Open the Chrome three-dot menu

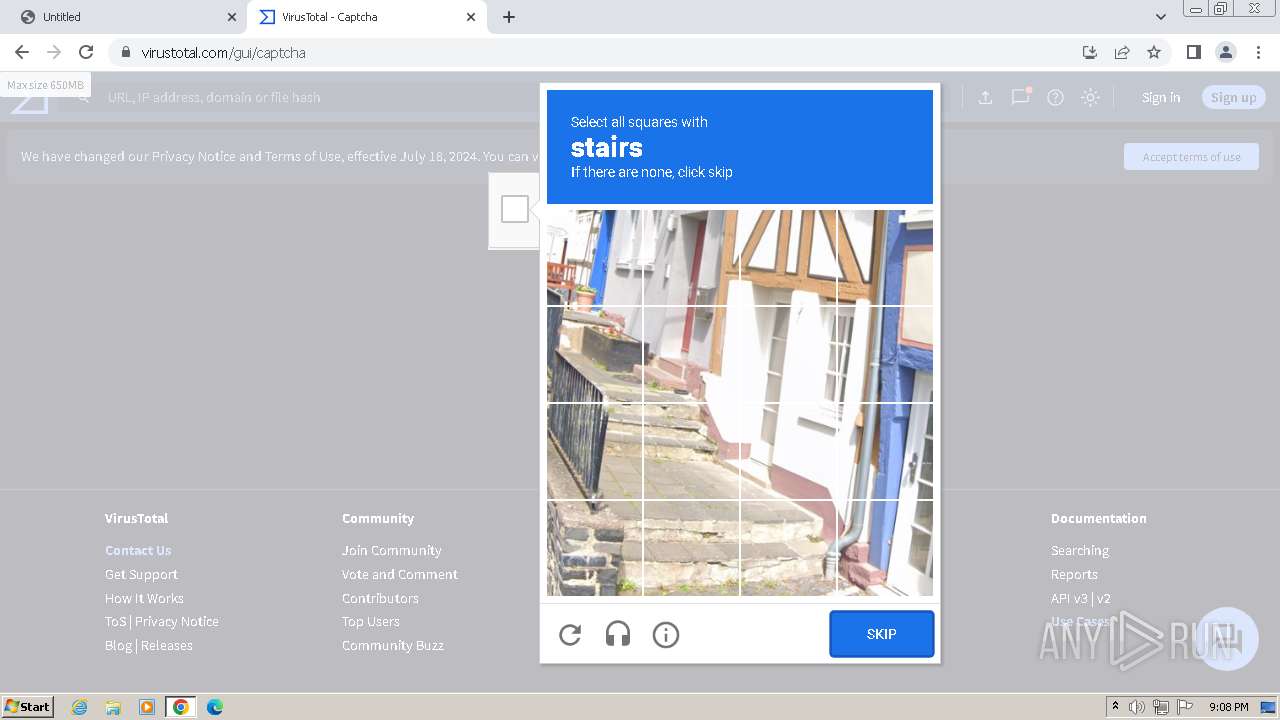(x=1258, y=52)
